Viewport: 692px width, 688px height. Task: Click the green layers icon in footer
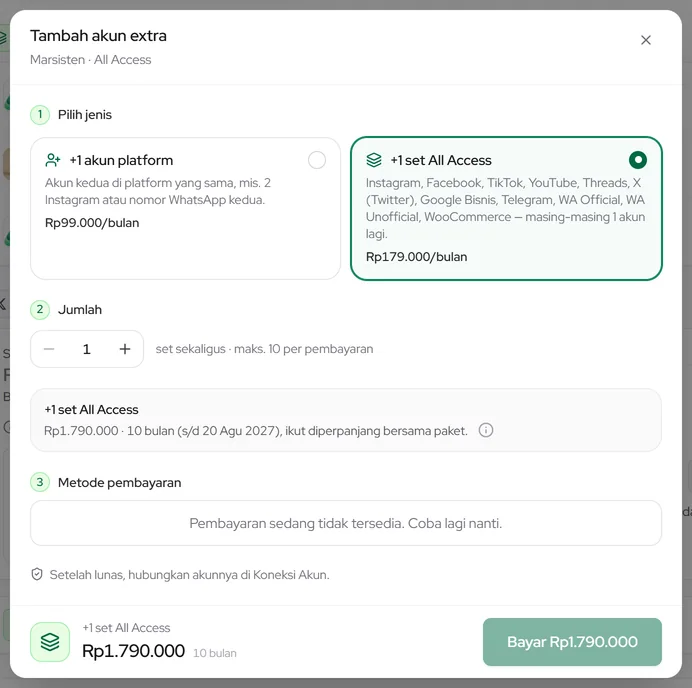50,642
